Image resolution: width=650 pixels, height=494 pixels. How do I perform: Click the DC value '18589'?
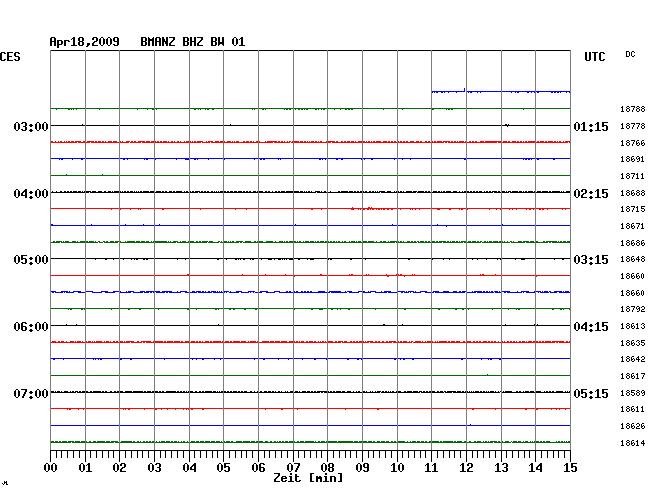[633, 393]
